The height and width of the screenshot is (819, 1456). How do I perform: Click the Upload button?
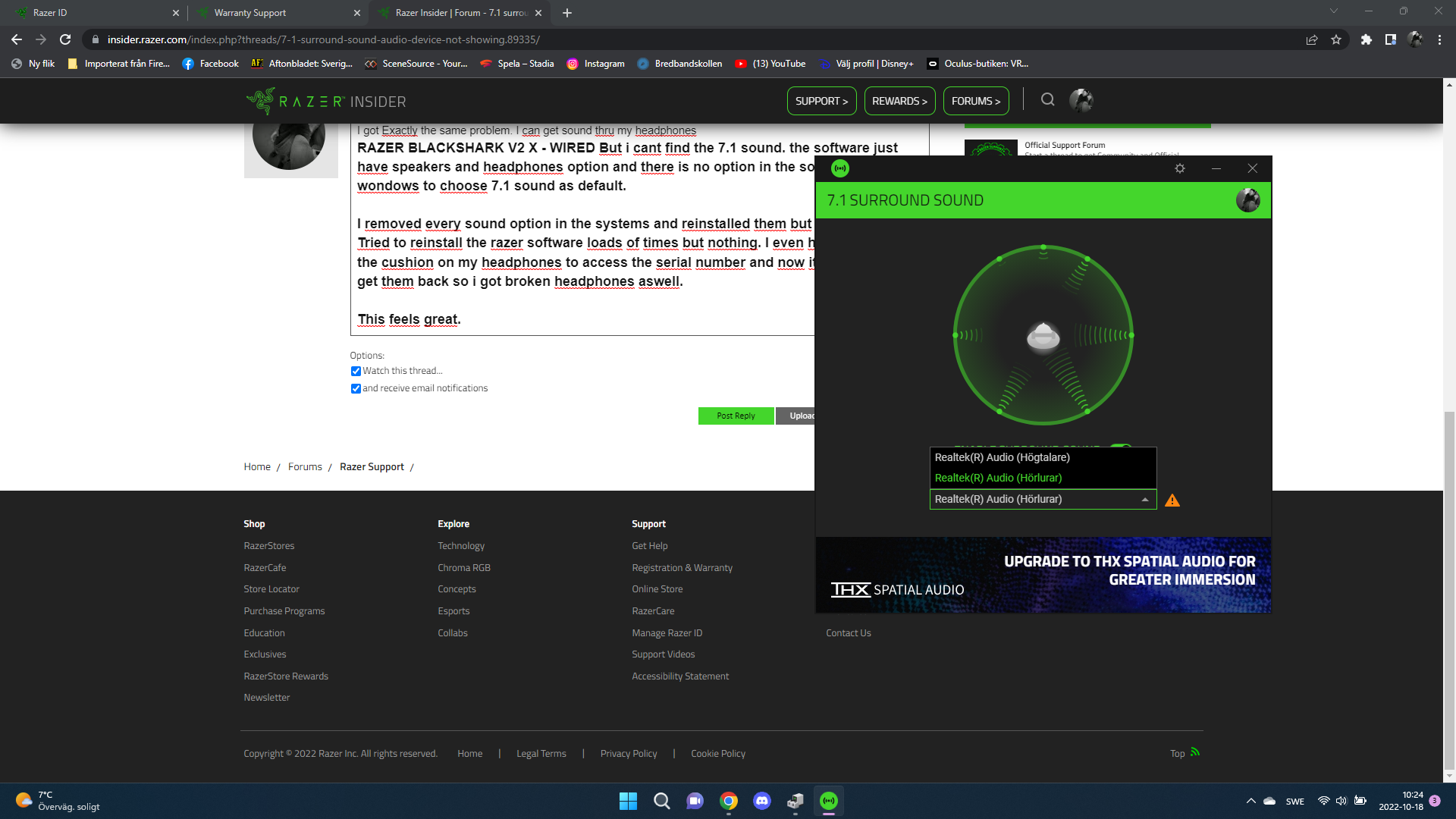coord(796,416)
